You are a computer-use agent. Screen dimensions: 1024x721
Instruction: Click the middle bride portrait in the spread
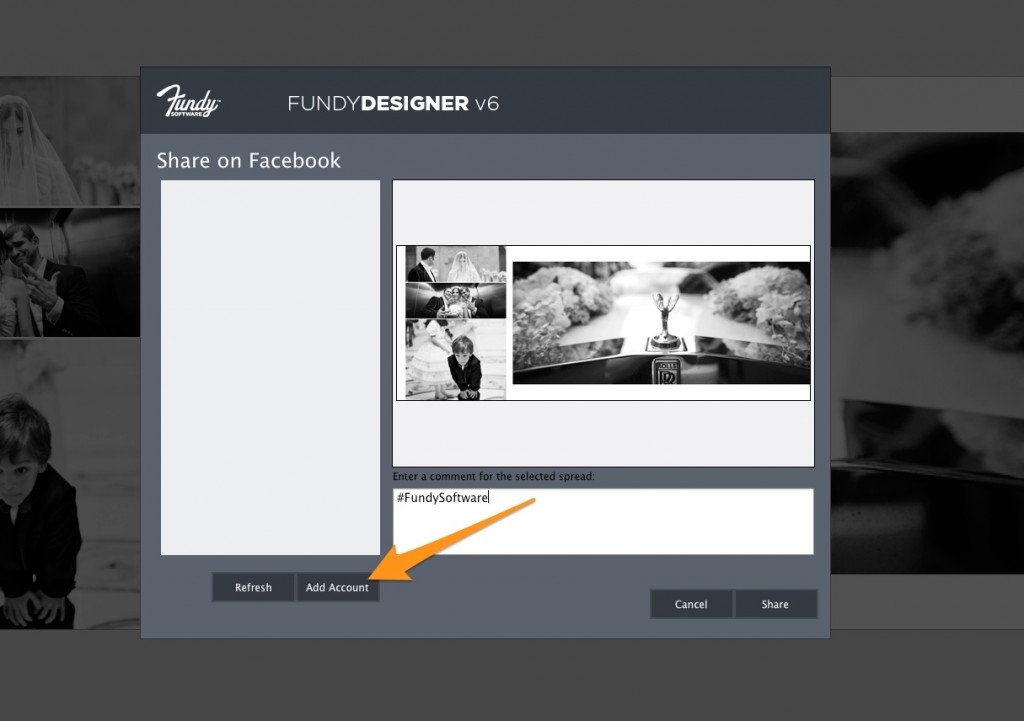click(x=456, y=300)
